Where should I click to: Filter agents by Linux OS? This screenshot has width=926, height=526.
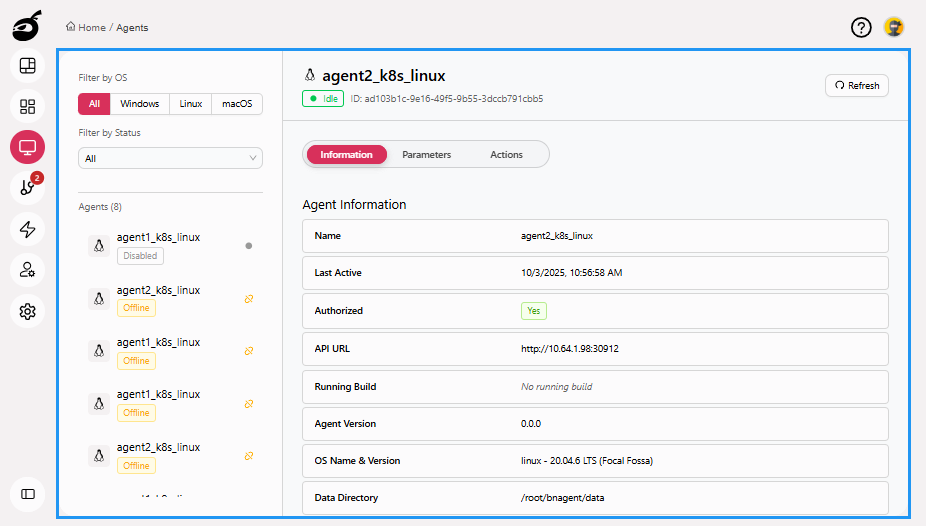point(191,104)
